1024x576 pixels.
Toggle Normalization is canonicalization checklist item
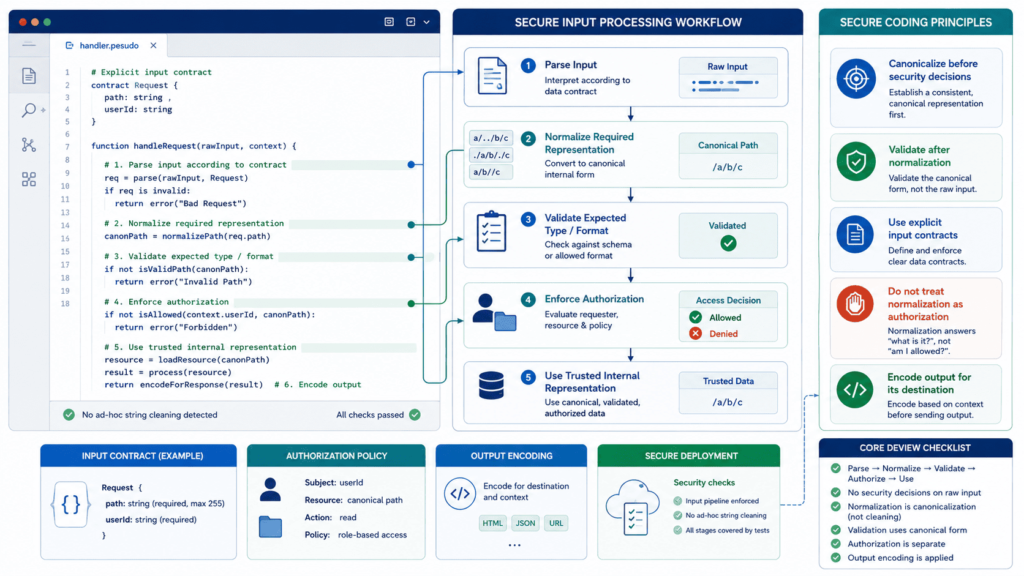point(836,507)
